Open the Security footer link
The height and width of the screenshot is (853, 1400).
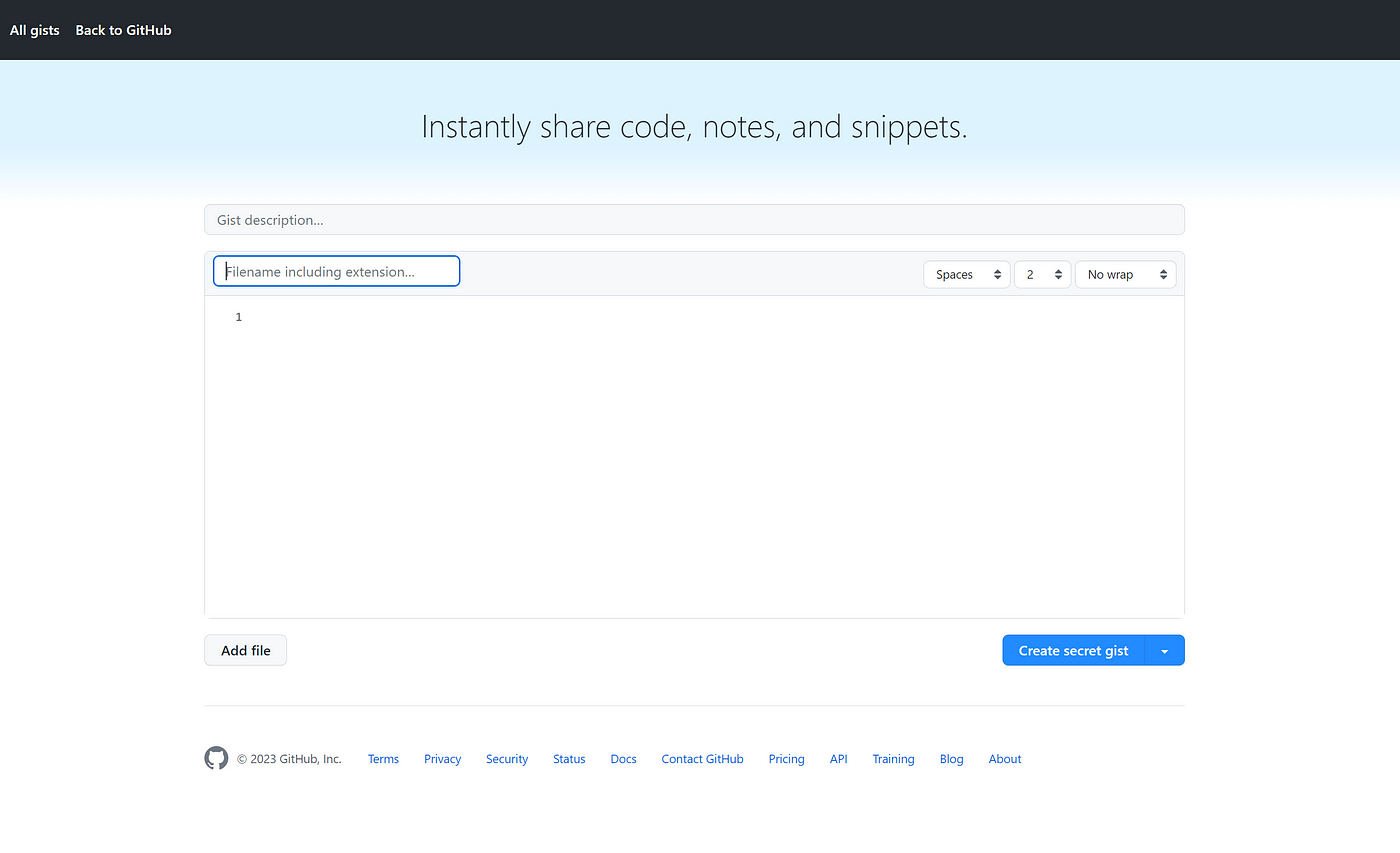tap(507, 759)
